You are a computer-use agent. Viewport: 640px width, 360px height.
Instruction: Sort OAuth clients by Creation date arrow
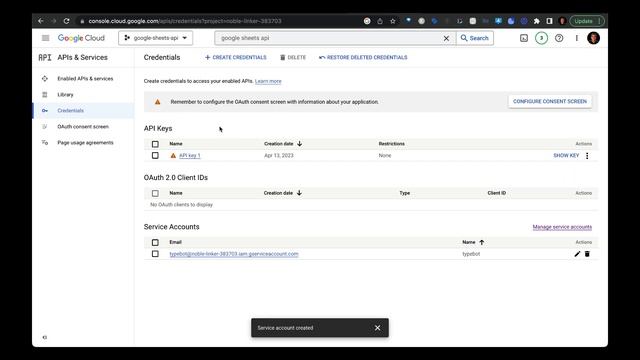pyautogui.click(x=299, y=193)
